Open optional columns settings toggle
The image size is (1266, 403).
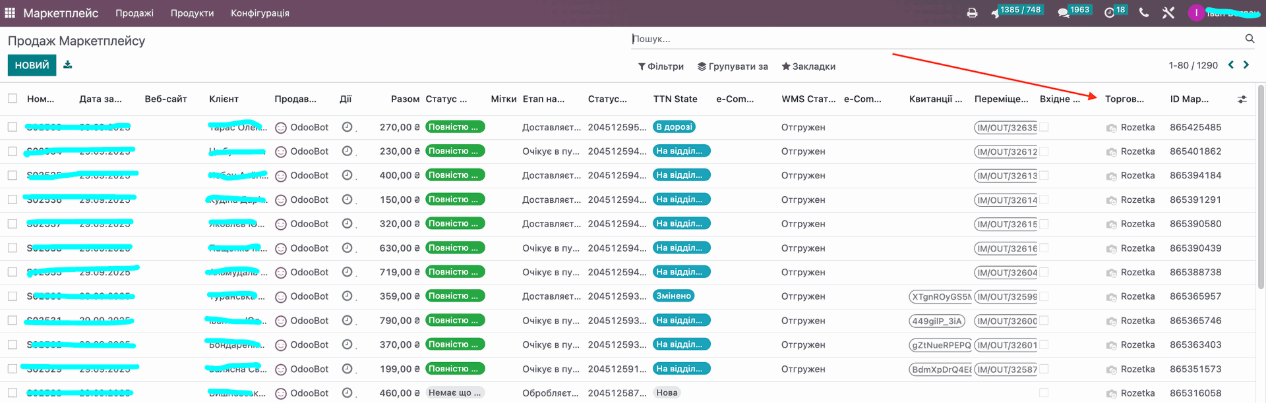(1242, 99)
